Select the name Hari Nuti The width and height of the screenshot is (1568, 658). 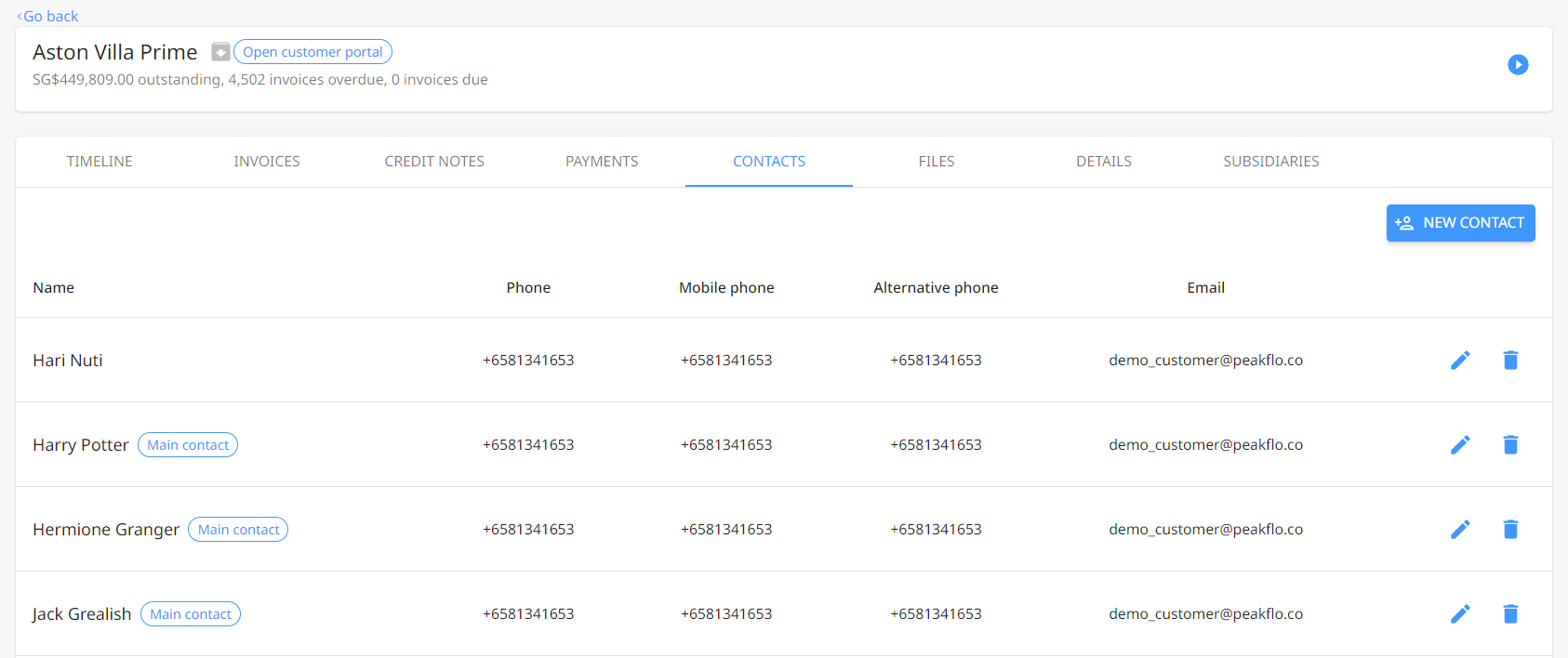(x=68, y=361)
